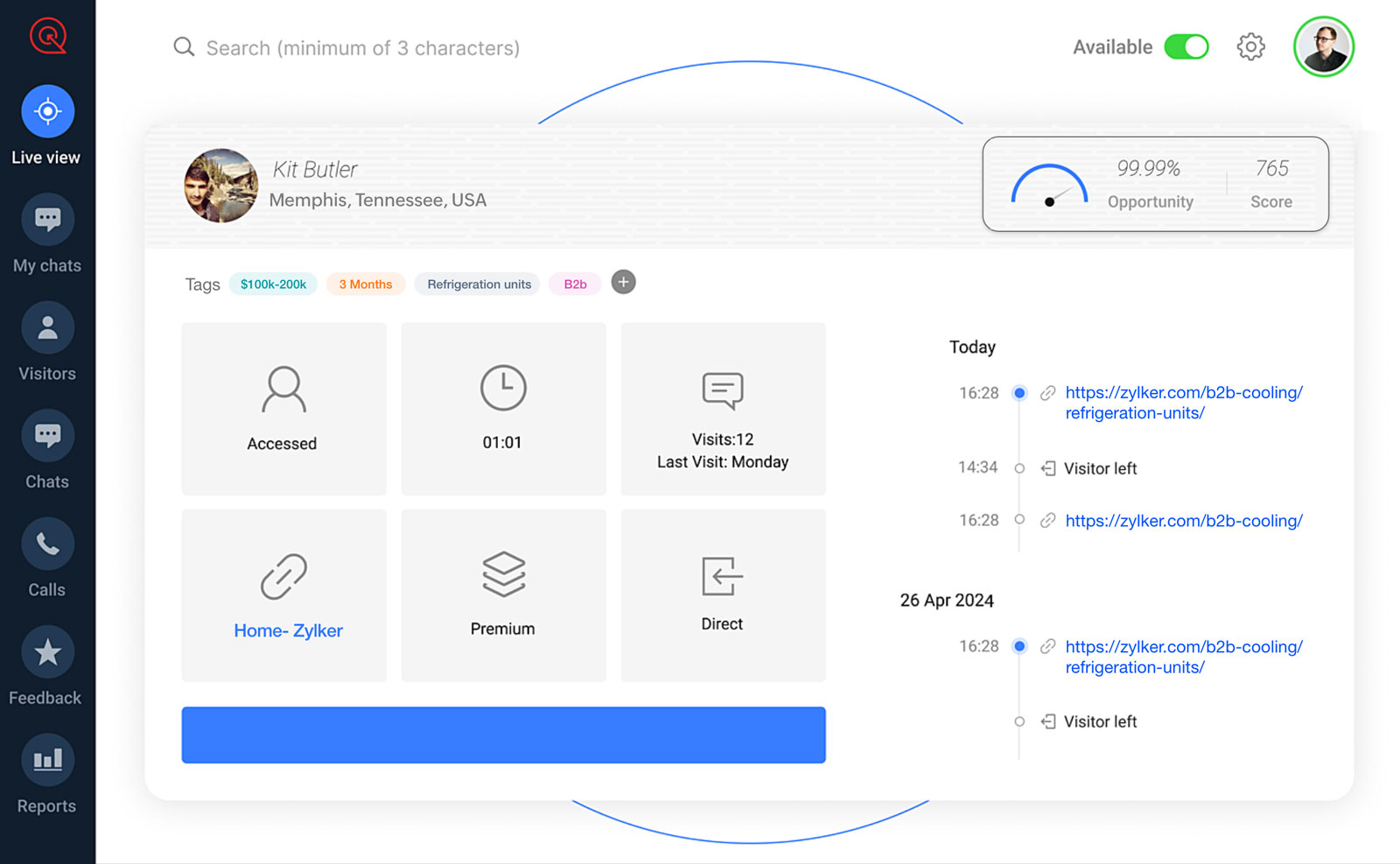This screenshot has width=1400, height=864.
Task: Select My chats in the sidebar
Action: point(46,230)
